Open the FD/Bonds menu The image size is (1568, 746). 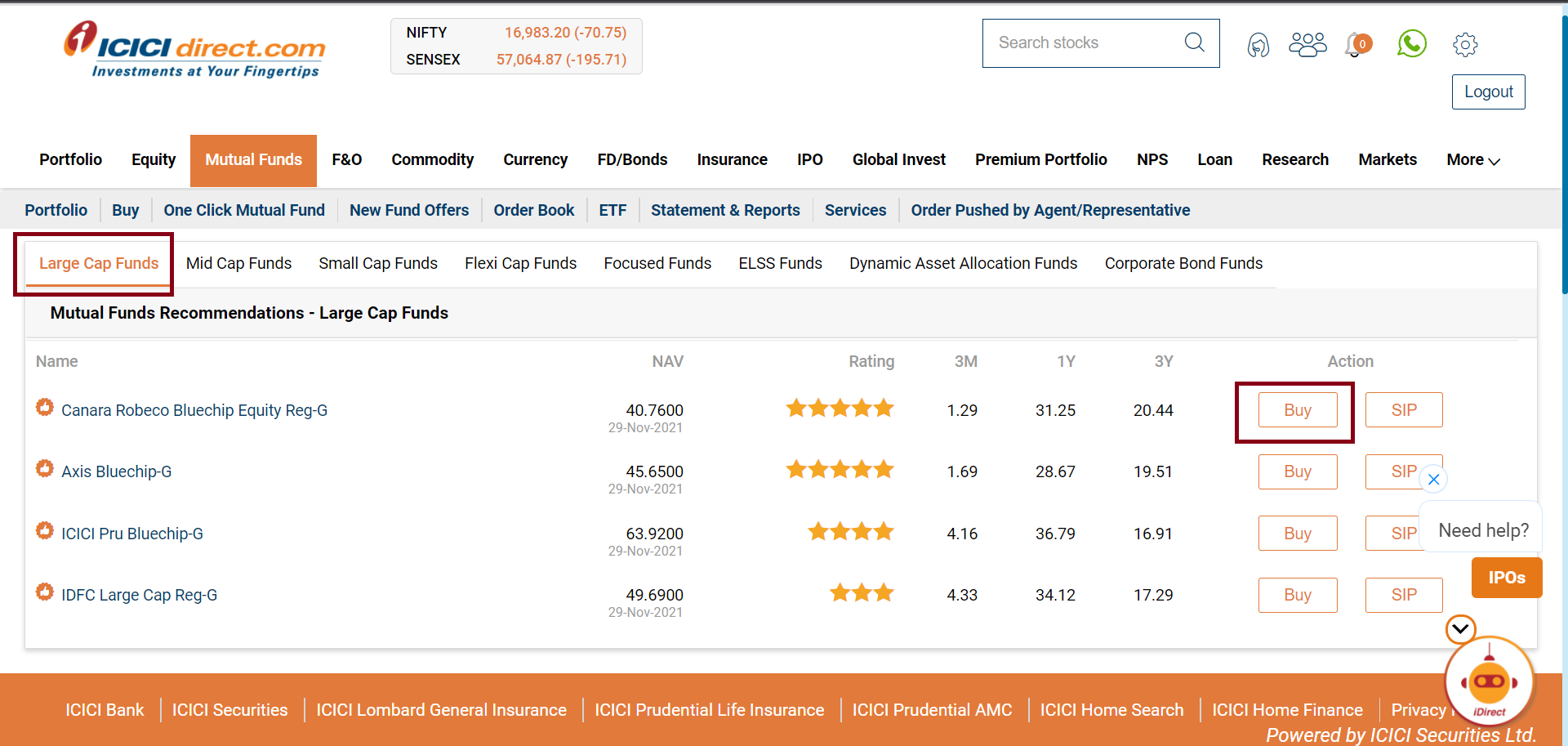click(632, 160)
